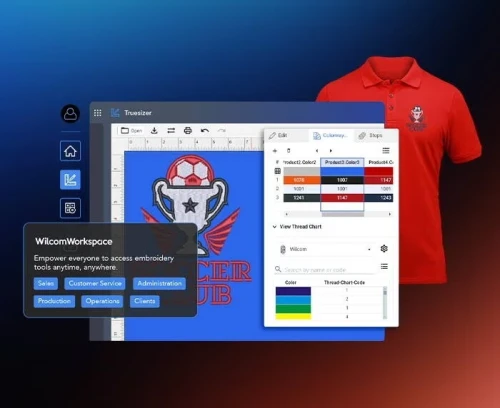
Task: Open the user profile icon
Action: coord(70,114)
